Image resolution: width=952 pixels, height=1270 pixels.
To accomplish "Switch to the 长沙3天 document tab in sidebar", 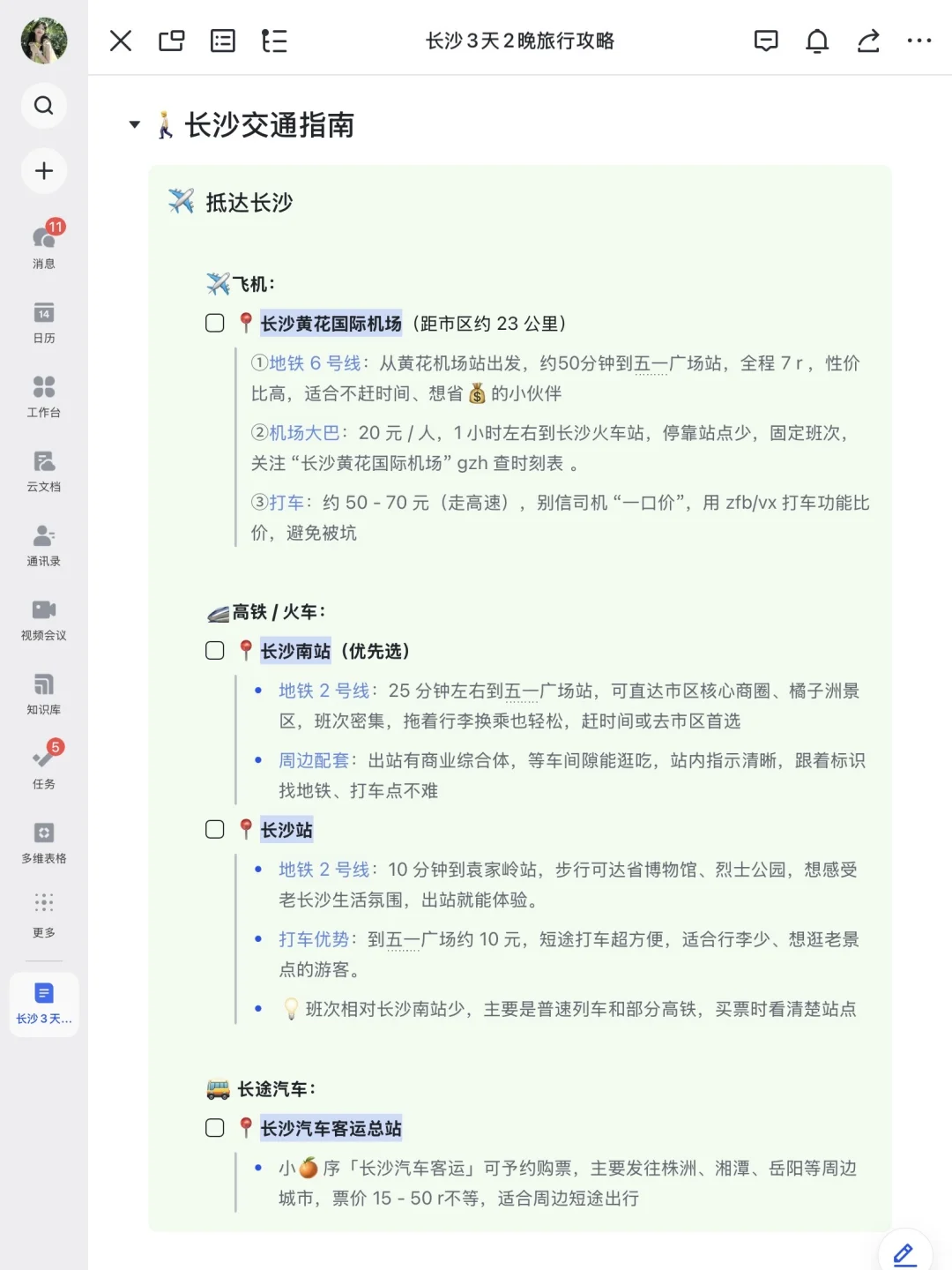I will 44,1003.
